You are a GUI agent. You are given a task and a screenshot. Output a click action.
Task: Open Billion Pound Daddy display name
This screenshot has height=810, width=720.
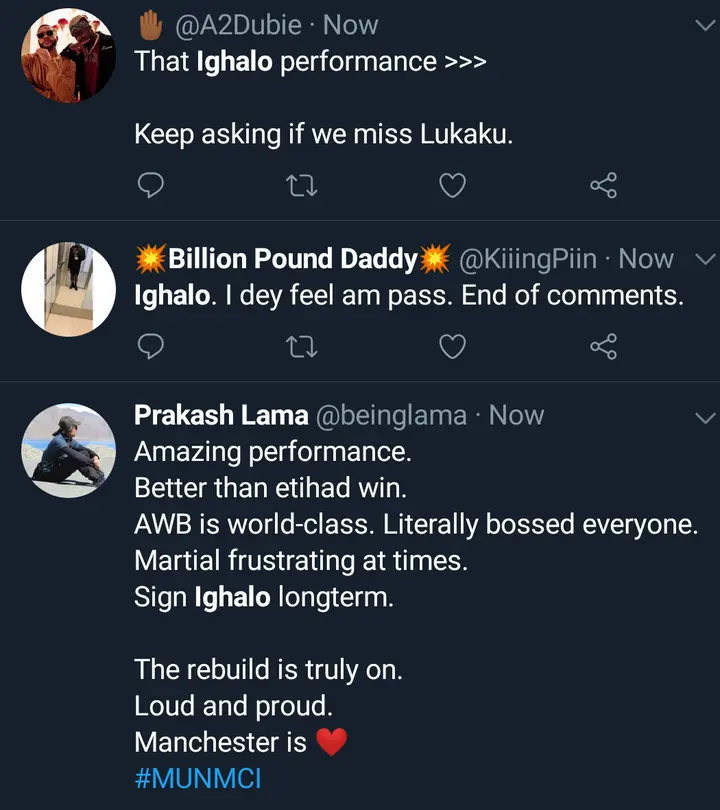tap(292, 259)
